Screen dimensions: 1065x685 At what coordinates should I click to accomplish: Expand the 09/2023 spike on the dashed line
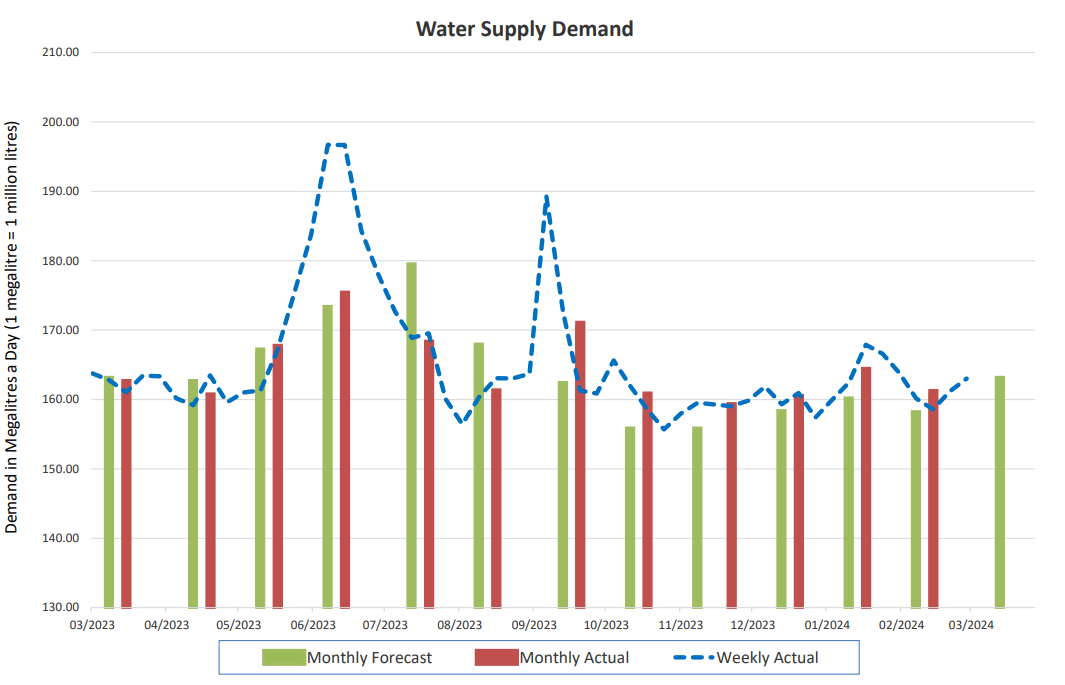pyautogui.click(x=546, y=196)
